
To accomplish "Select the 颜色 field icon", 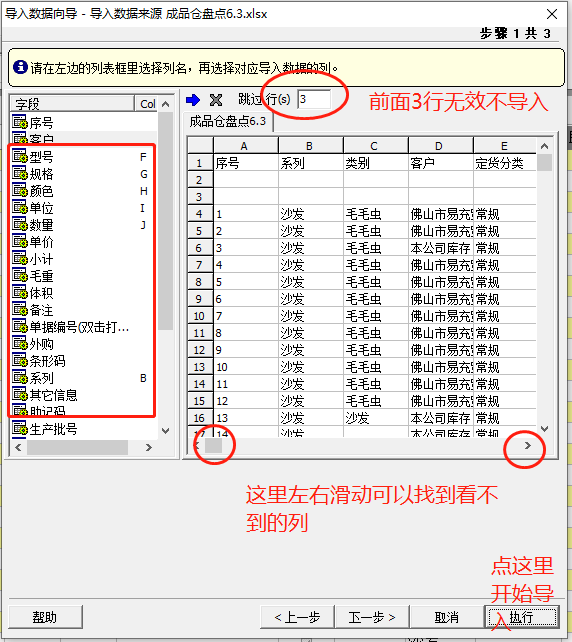I will point(20,190).
